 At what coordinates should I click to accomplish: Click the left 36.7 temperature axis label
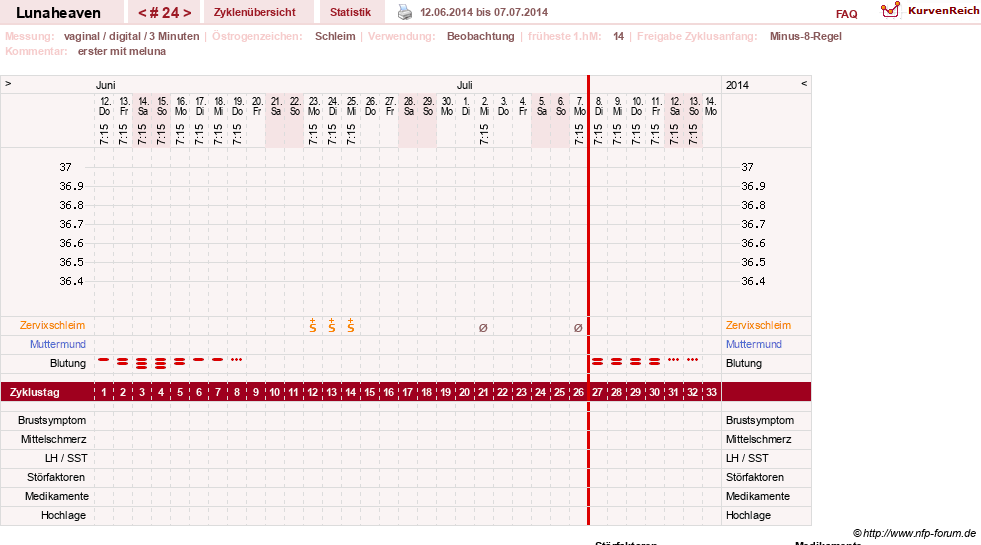(x=71, y=224)
